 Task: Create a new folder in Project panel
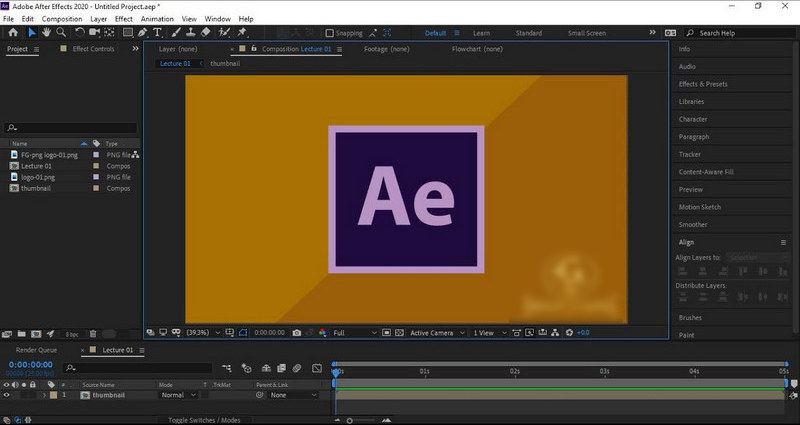click(x=21, y=334)
